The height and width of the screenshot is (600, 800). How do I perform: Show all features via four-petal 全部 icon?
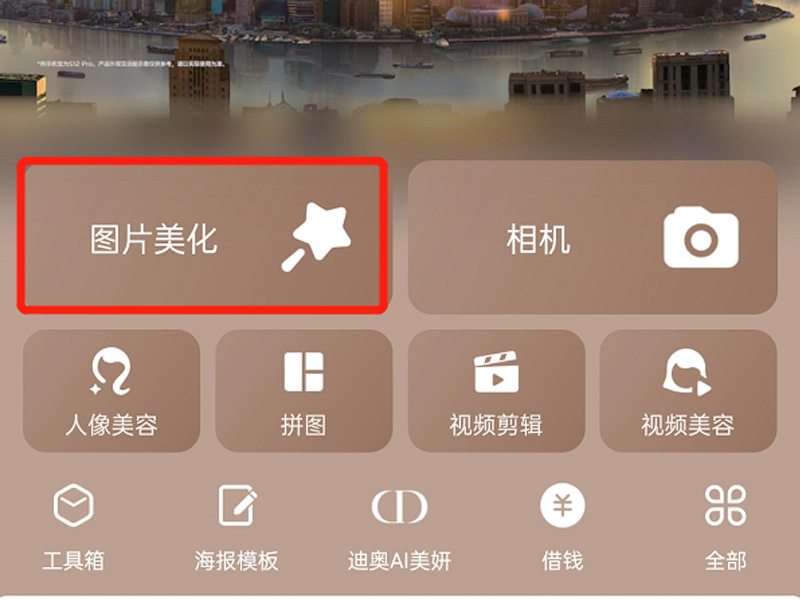[725, 505]
